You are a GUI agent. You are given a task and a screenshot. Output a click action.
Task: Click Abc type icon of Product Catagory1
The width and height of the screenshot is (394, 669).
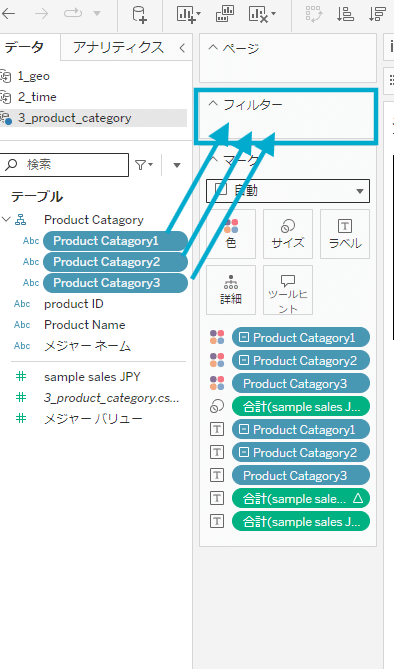click(31, 241)
